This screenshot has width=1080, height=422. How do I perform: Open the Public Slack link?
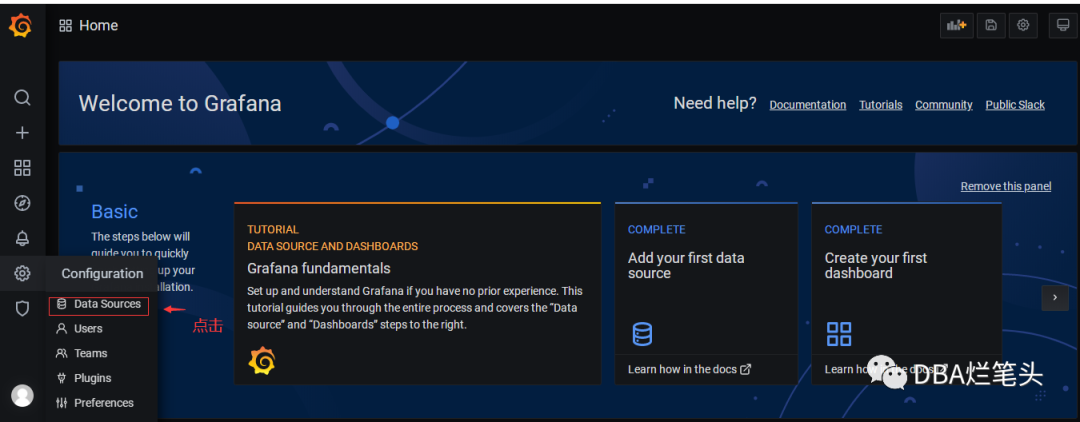[1015, 105]
